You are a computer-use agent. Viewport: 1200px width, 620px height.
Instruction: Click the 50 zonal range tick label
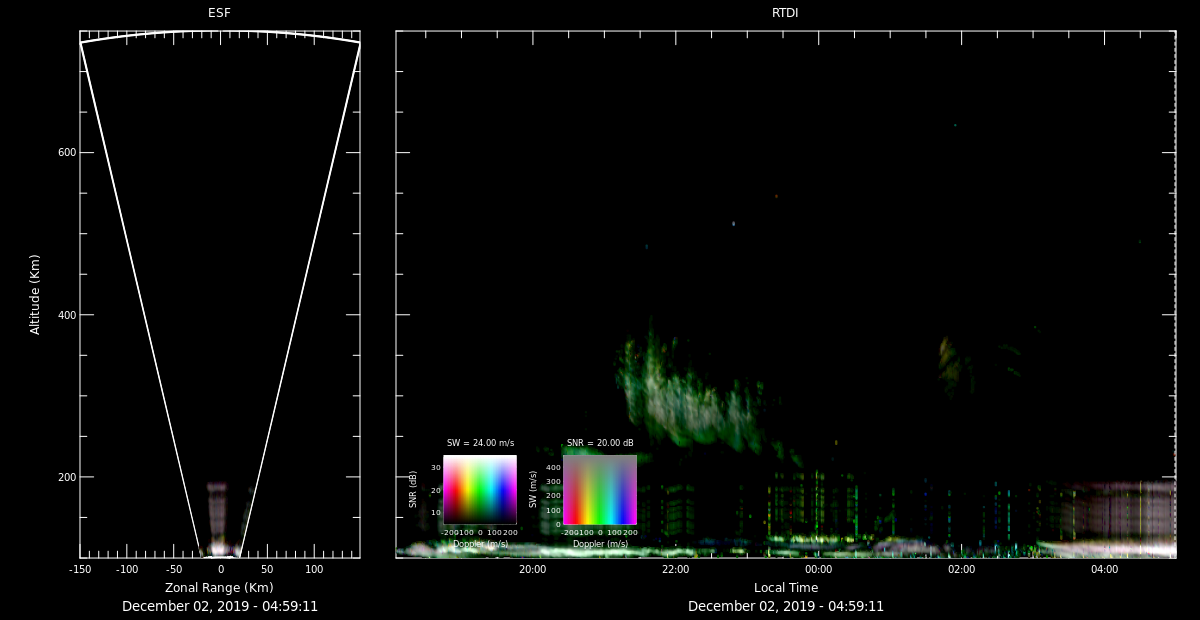tap(267, 569)
